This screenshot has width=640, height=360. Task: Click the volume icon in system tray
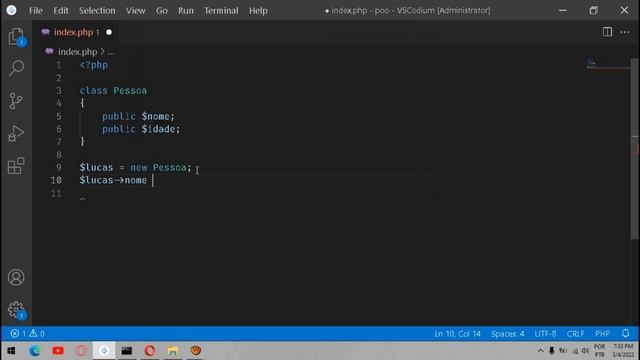(x=585, y=351)
